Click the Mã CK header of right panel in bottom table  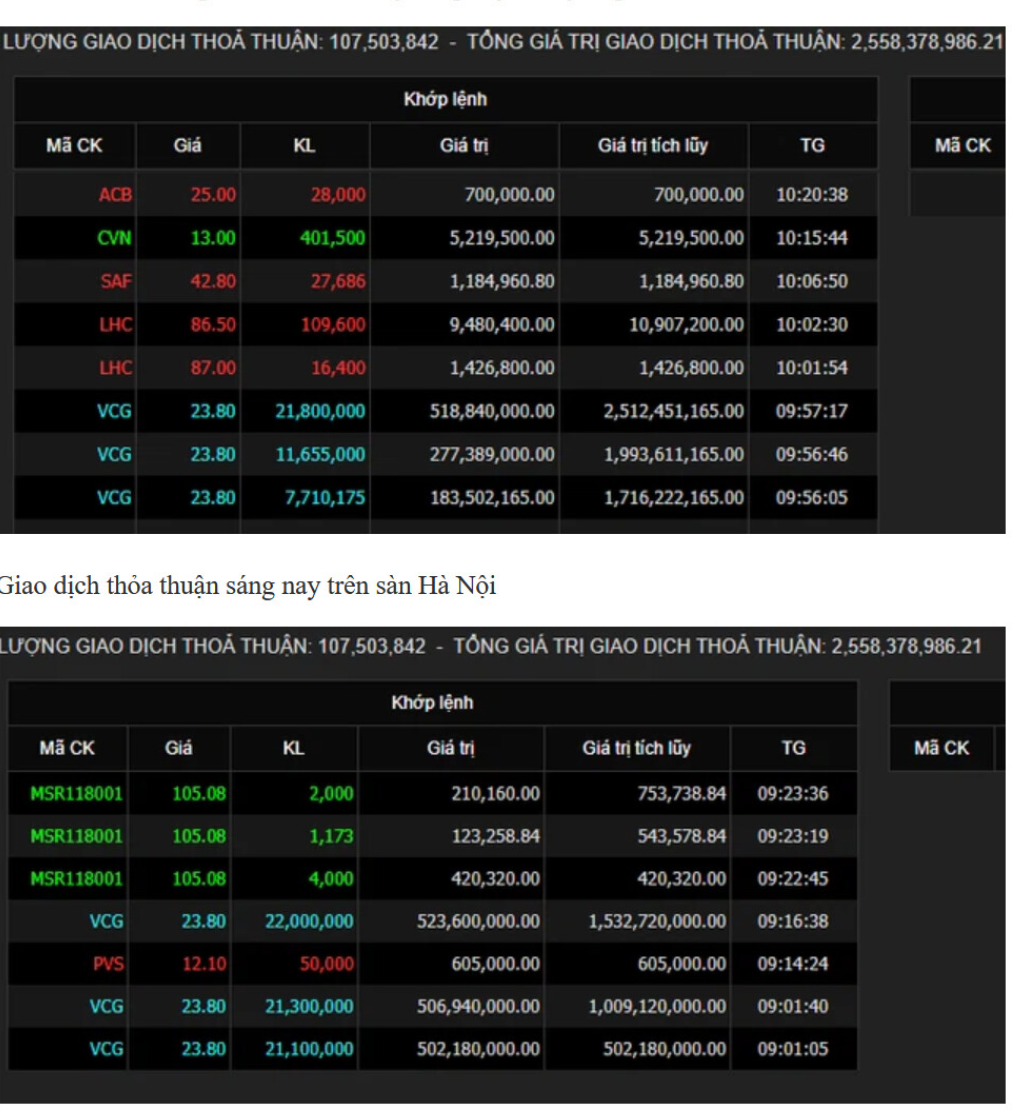942,748
